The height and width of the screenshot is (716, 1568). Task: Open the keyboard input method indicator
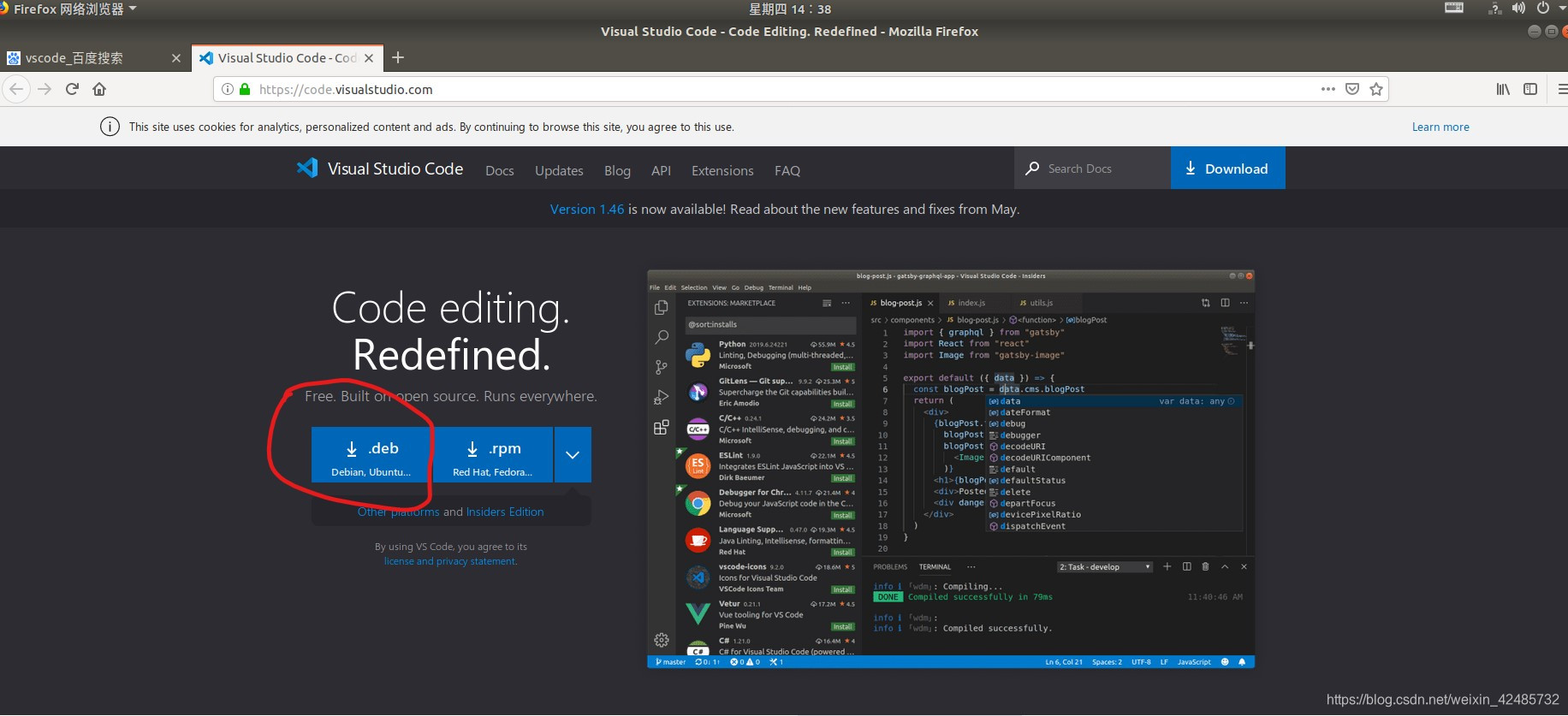[1454, 9]
